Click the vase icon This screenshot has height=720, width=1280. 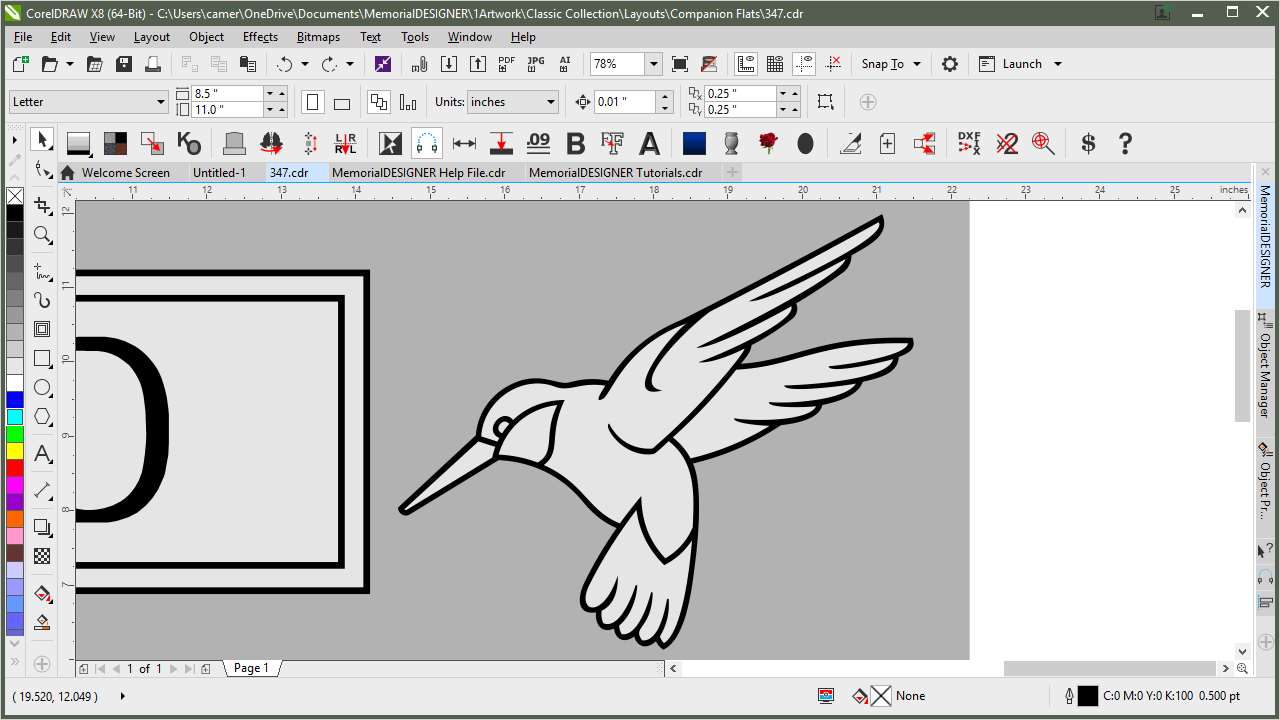point(731,143)
